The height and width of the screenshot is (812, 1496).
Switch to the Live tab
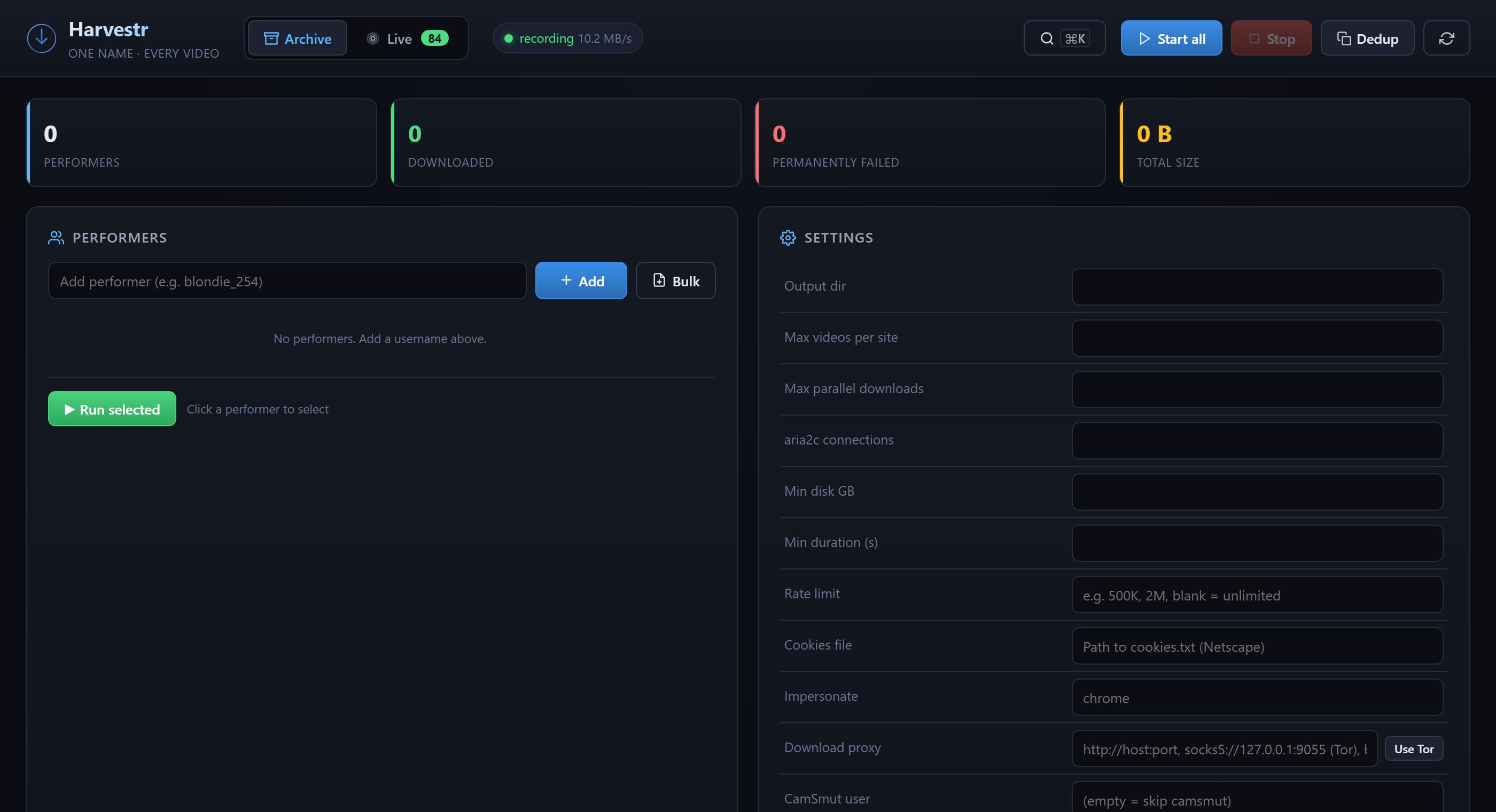coord(408,38)
